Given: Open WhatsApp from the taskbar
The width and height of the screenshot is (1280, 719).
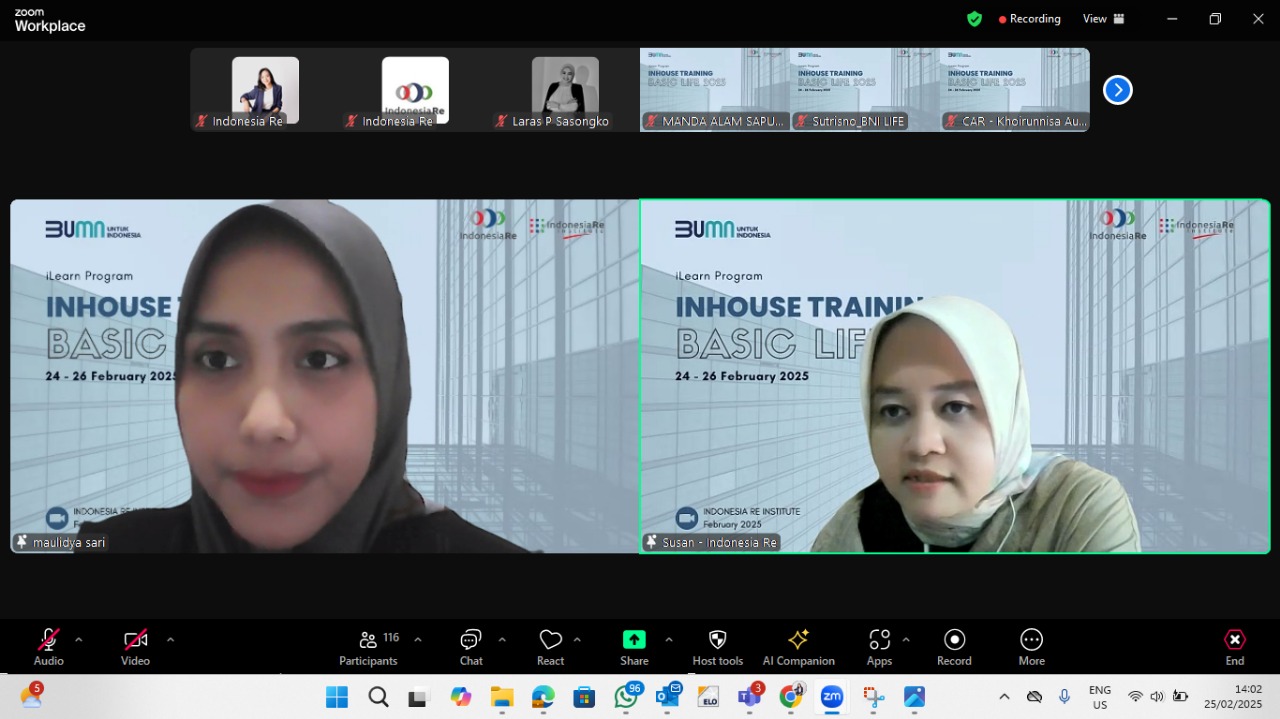Looking at the screenshot, I should (626, 696).
